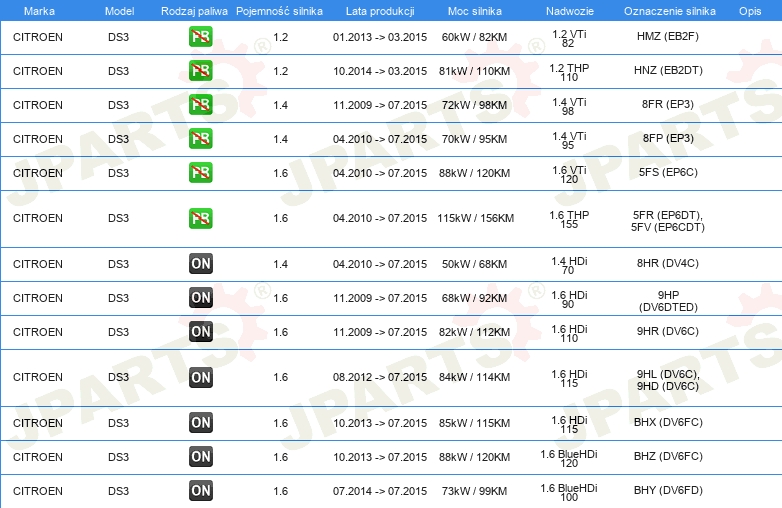
Task: Select engine code 8FP (EP3)
Action: pos(668,138)
